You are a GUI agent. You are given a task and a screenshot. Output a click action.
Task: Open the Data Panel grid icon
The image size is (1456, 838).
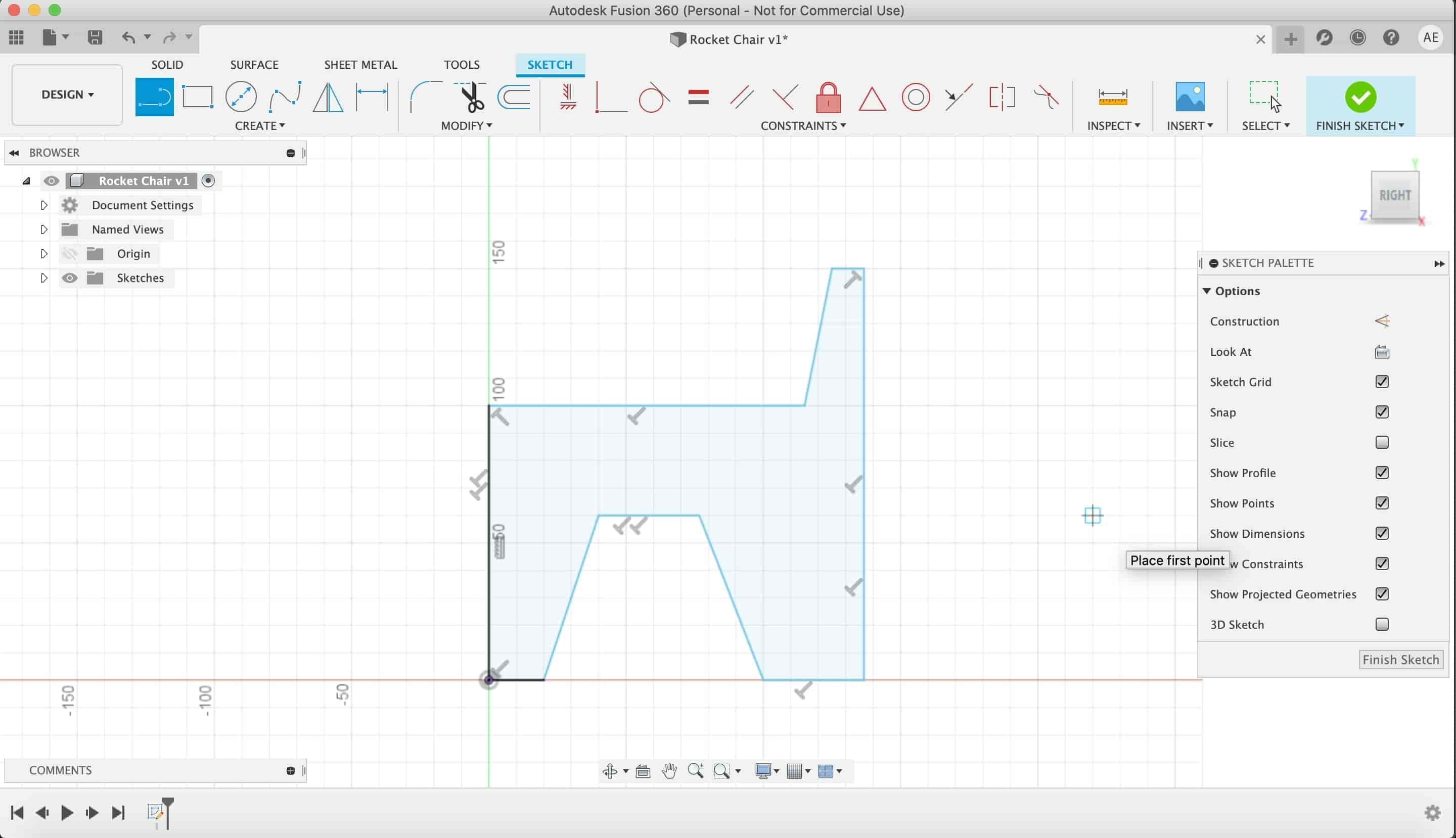(x=16, y=37)
